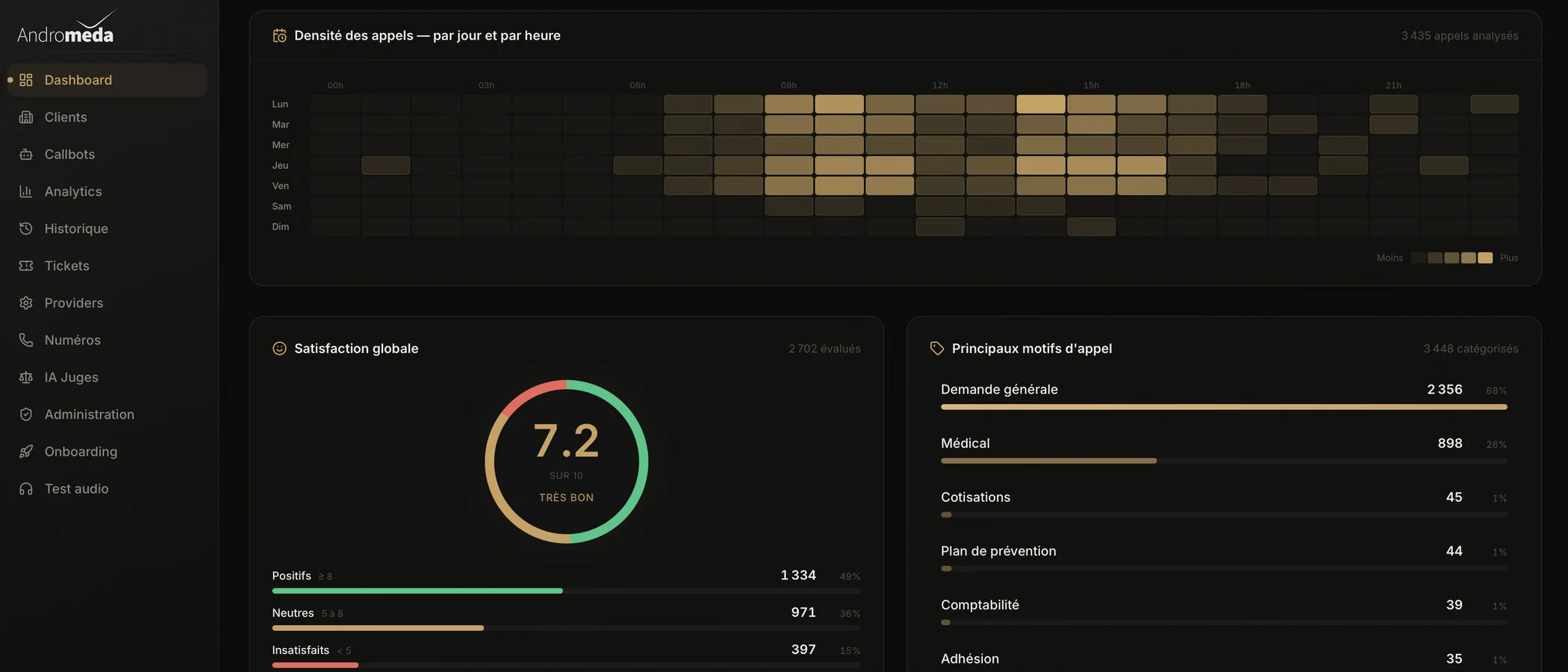Click the Médical progress bar
The width and height of the screenshot is (1568, 672).
click(x=1048, y=461)
